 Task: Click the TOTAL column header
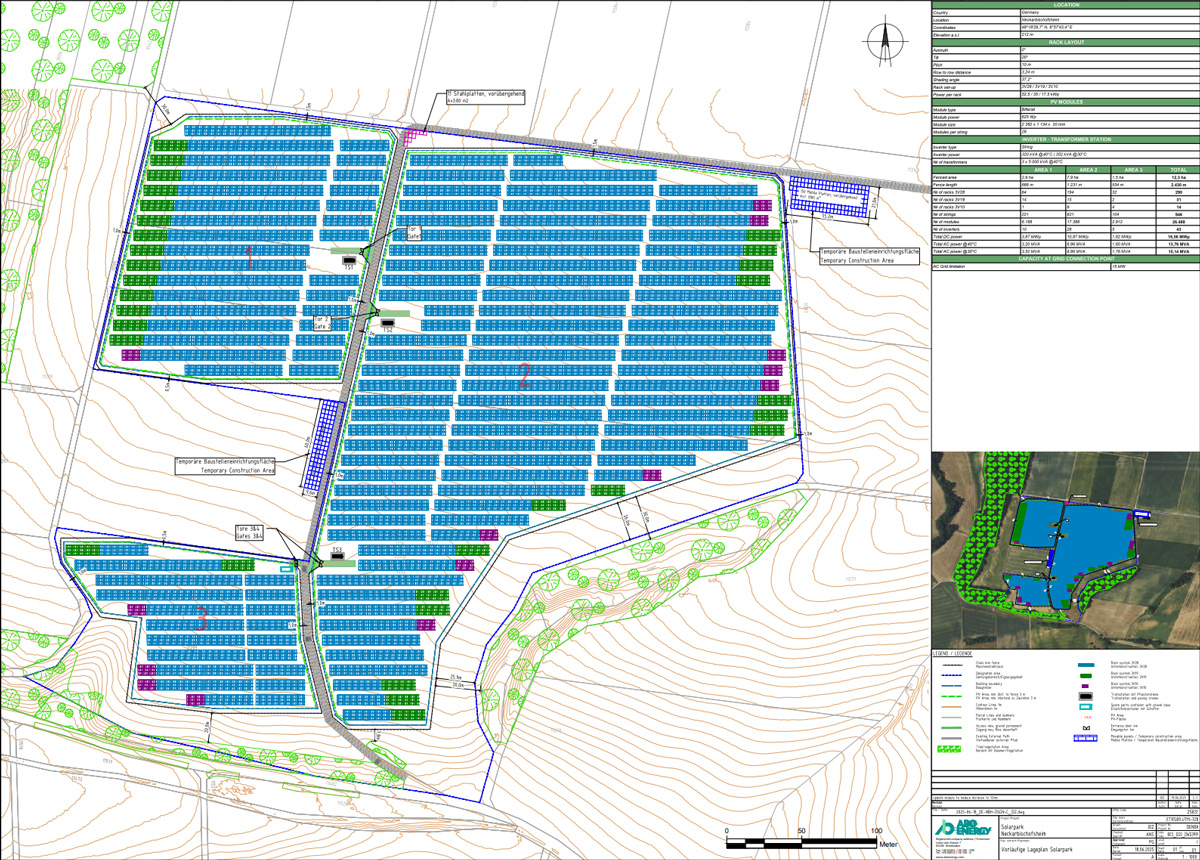click(1178, 170)
